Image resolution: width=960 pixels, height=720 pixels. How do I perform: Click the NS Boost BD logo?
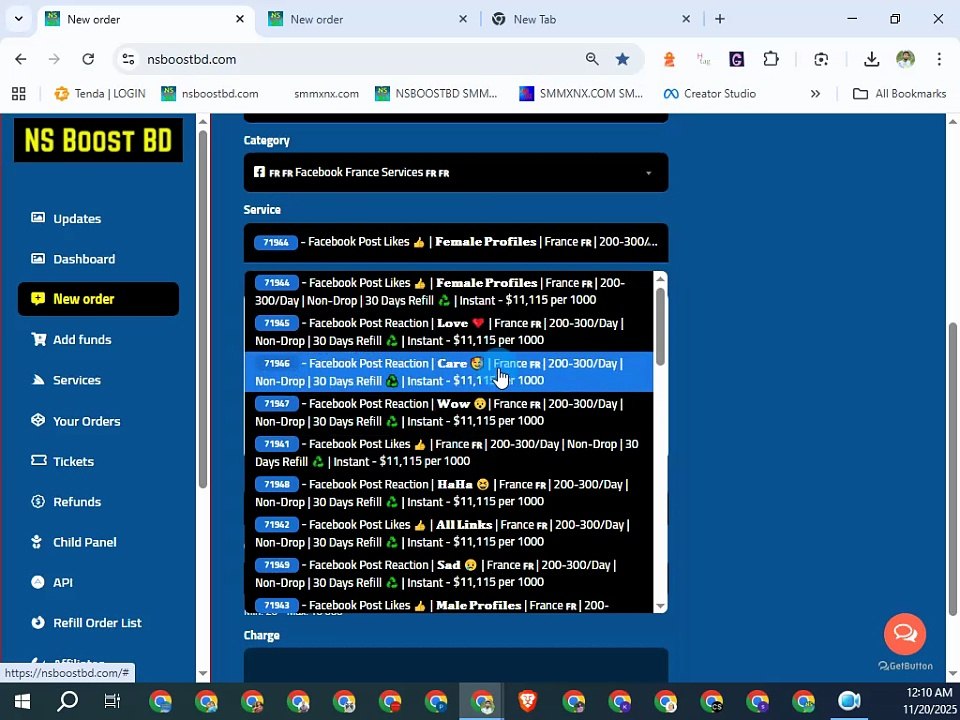coord(98,140)
